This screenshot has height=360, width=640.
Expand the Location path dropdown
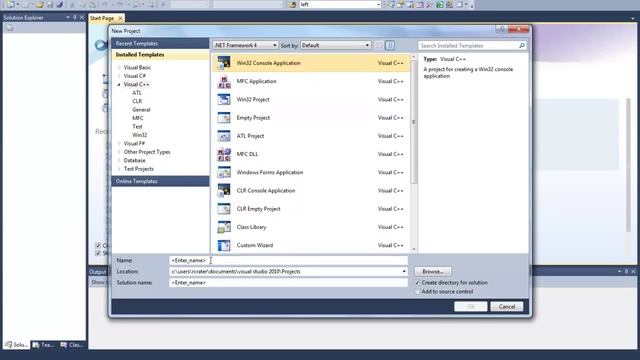(404, 271)
